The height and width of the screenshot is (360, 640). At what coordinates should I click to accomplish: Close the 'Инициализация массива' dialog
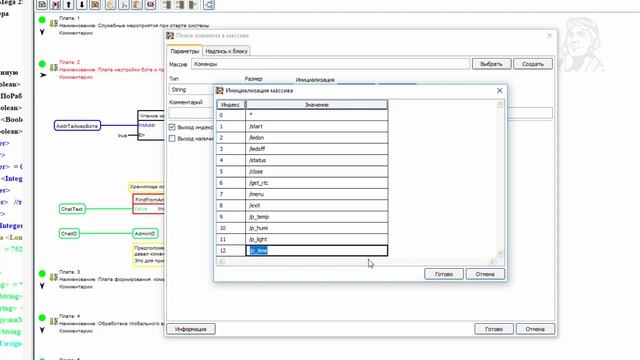(x=500, y=91)
